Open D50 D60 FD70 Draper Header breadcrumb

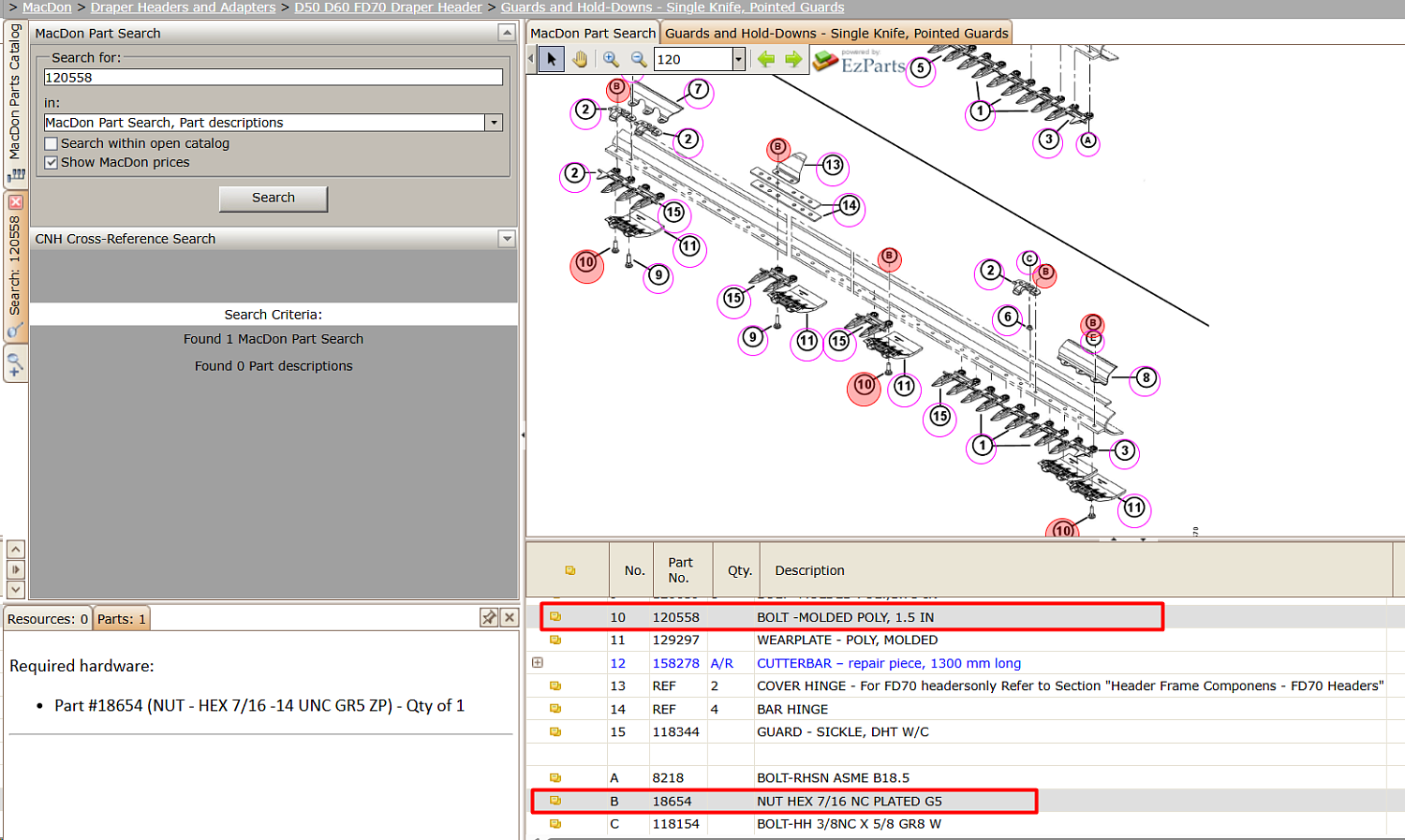tap(389, 7)
